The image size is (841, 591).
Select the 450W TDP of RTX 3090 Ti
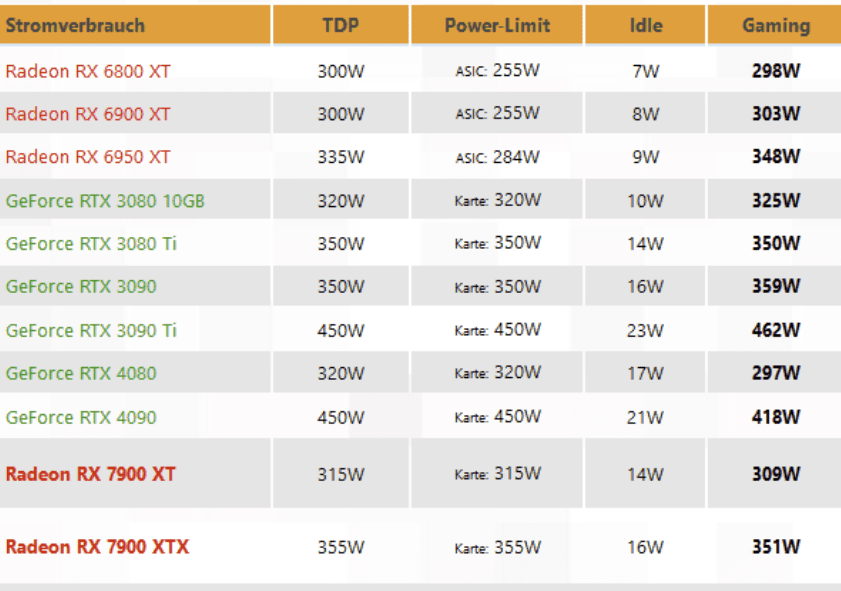[341, 330]
